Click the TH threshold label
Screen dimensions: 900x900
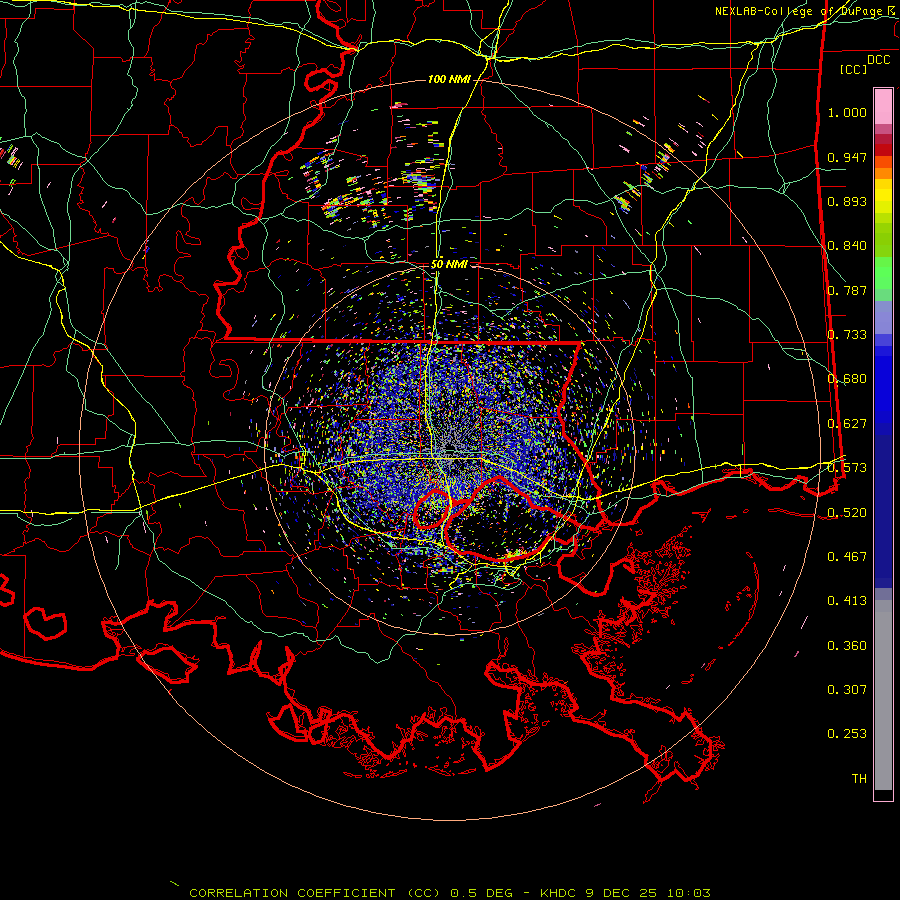pos(859,779)
